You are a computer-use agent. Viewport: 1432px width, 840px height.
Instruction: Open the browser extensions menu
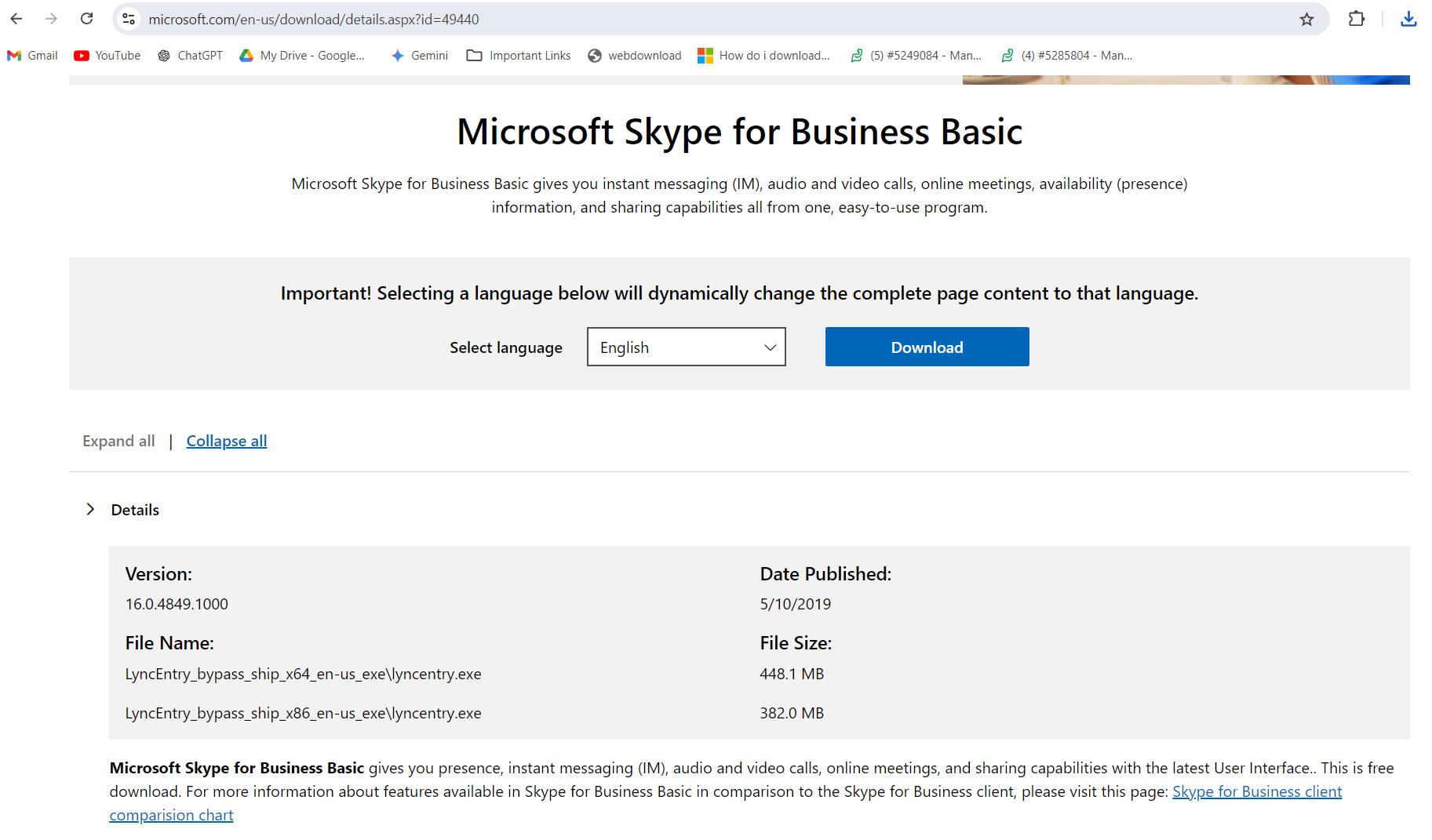coord(1357,19)
